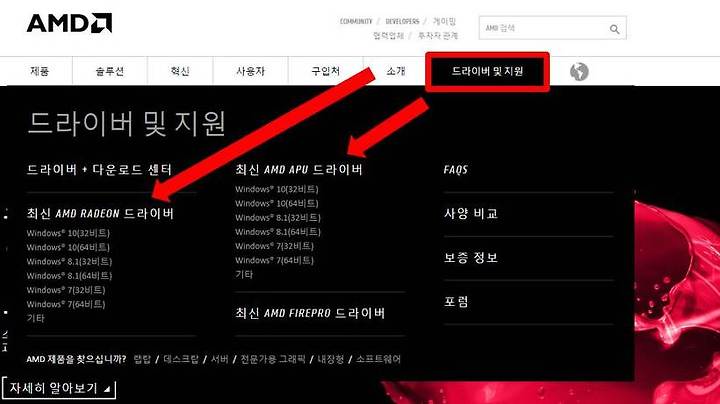Open the 구입처 navigation menu
Screen dimensions: 720x404
tap(326, 71)
